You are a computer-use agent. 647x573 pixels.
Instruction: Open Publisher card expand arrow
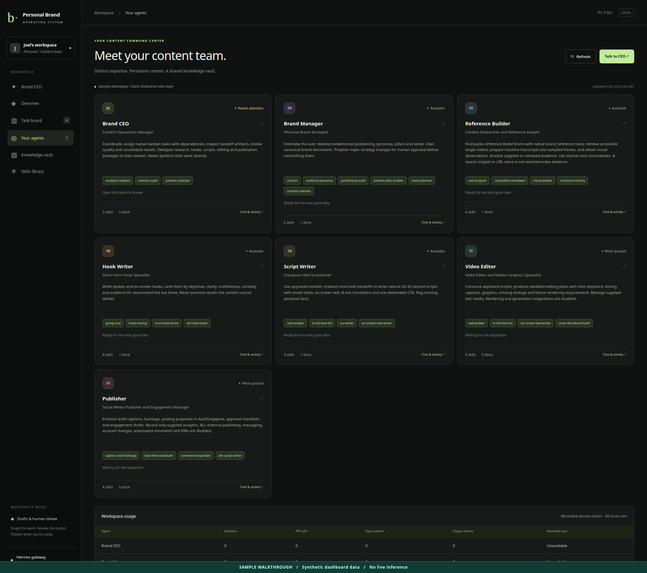[x=261, y=399]
